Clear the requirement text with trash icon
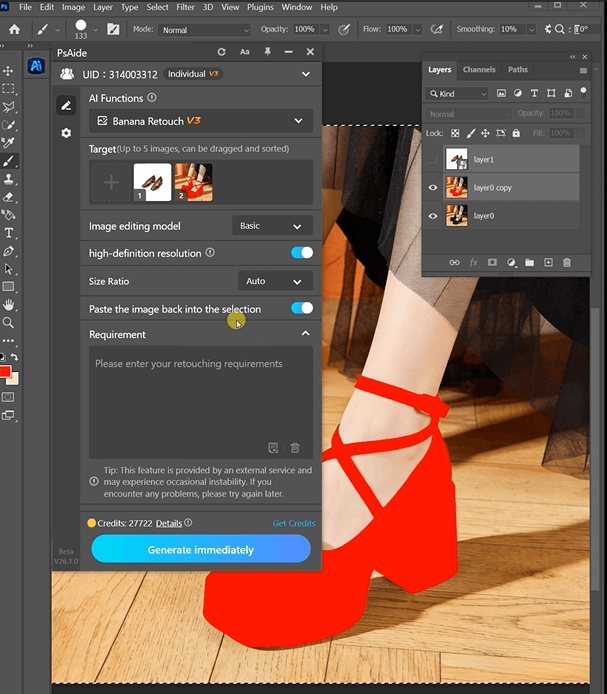 (x=294, y=448)
